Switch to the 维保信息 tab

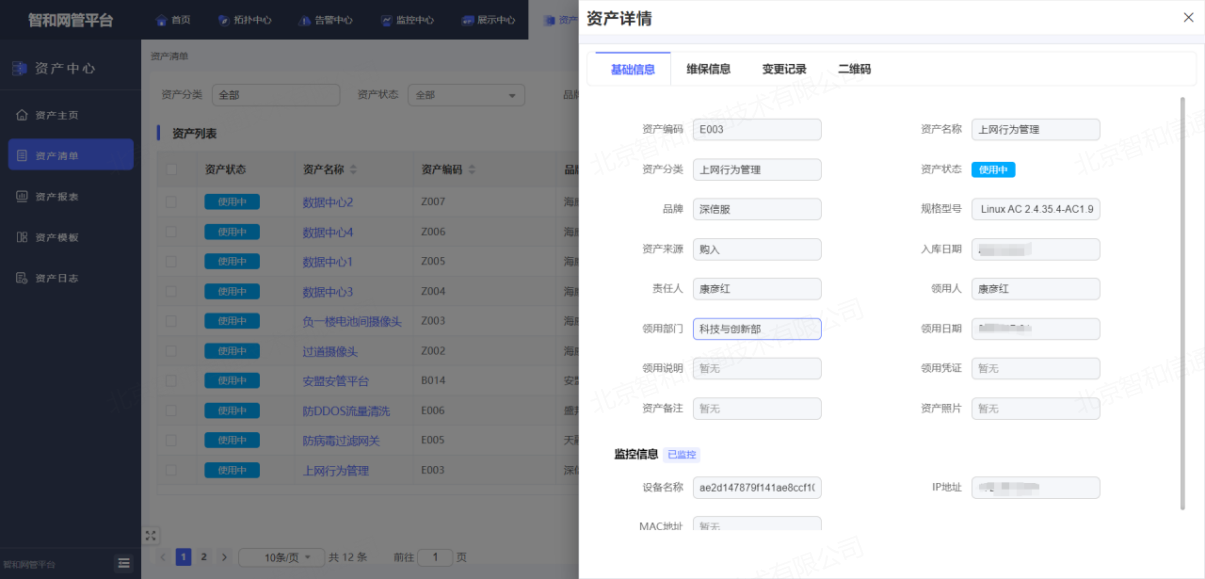(708, 69)
